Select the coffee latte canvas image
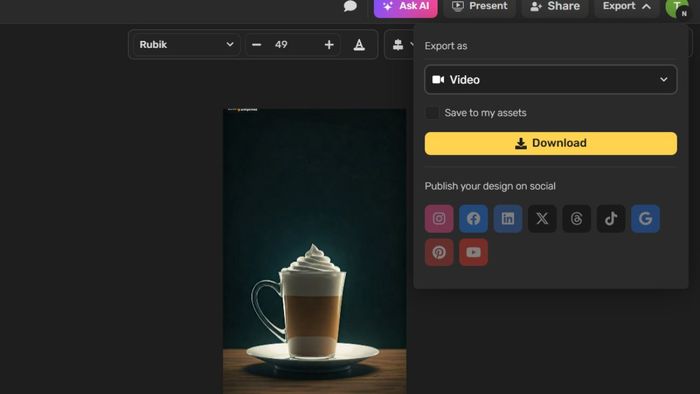 (314, 251)
